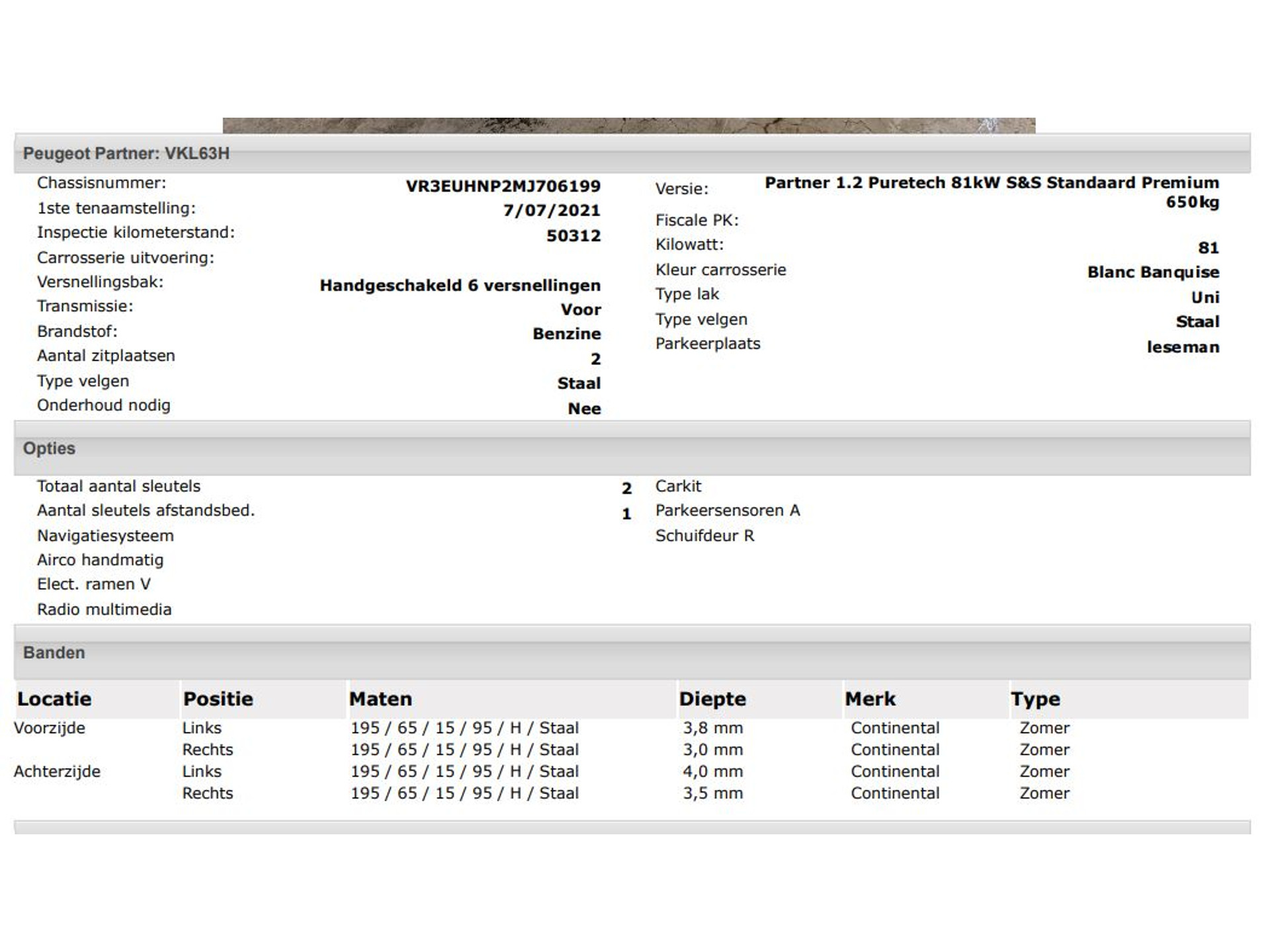Click the 3,8 mm tire depth value

pos(712,728)
